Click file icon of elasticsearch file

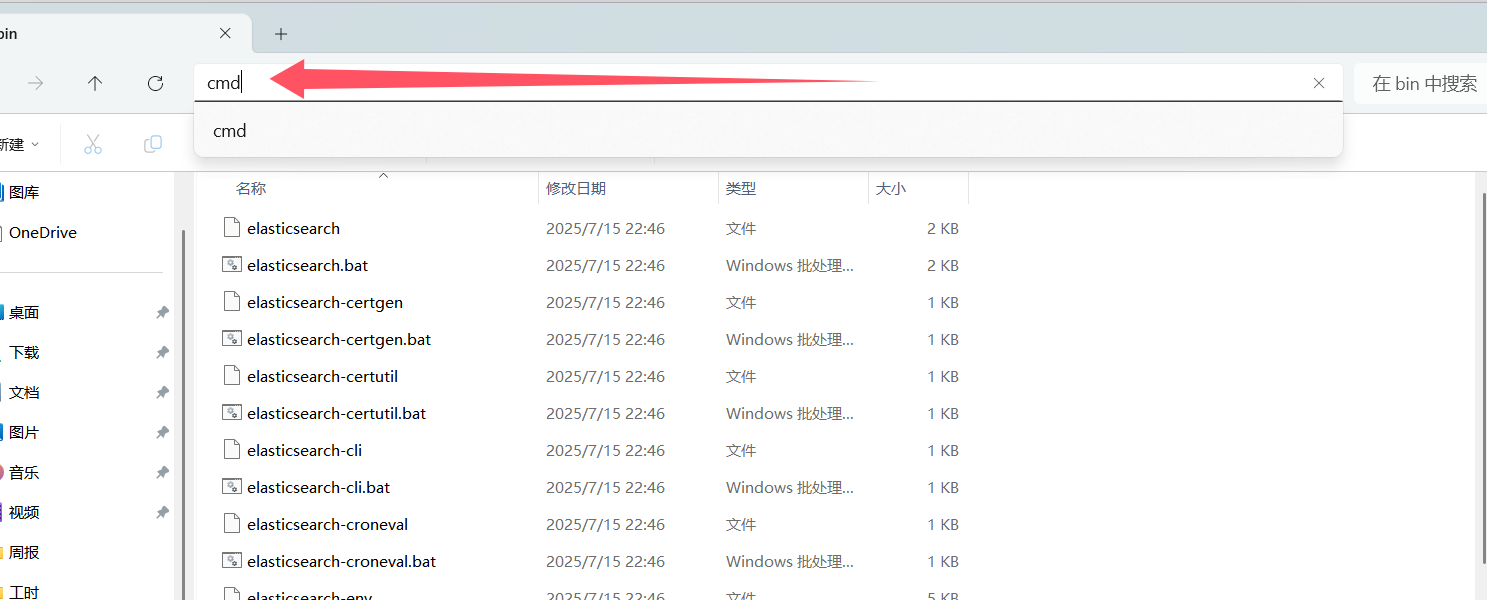coord(231,228)
